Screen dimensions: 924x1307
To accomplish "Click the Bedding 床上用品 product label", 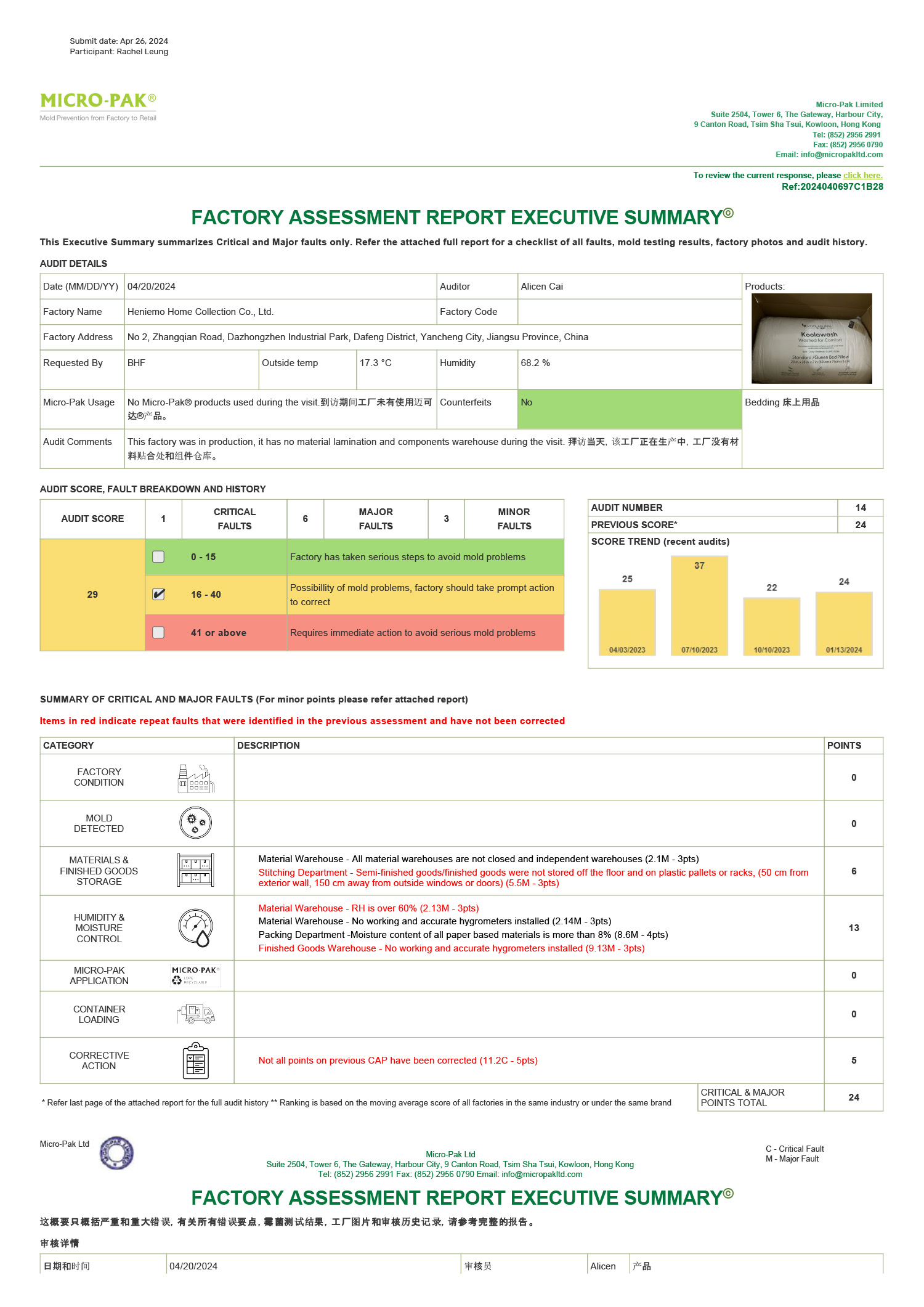I will (x=782, y=402).
